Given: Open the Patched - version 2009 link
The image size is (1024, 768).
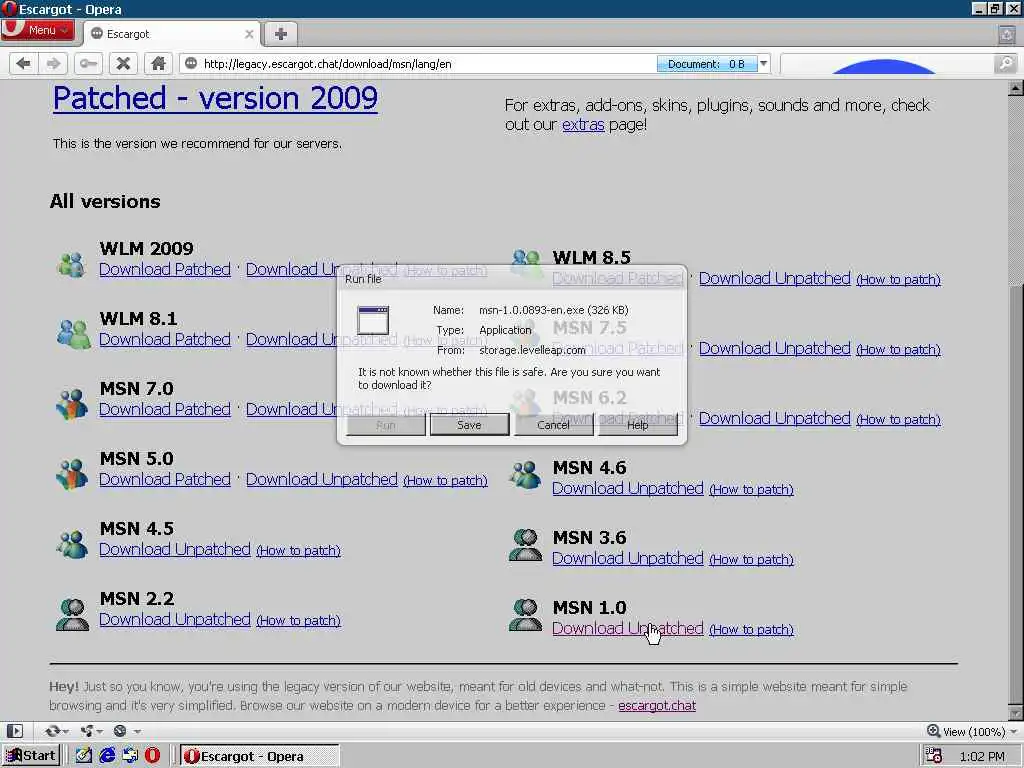Looking at the screenshot, I should [215, 98].
